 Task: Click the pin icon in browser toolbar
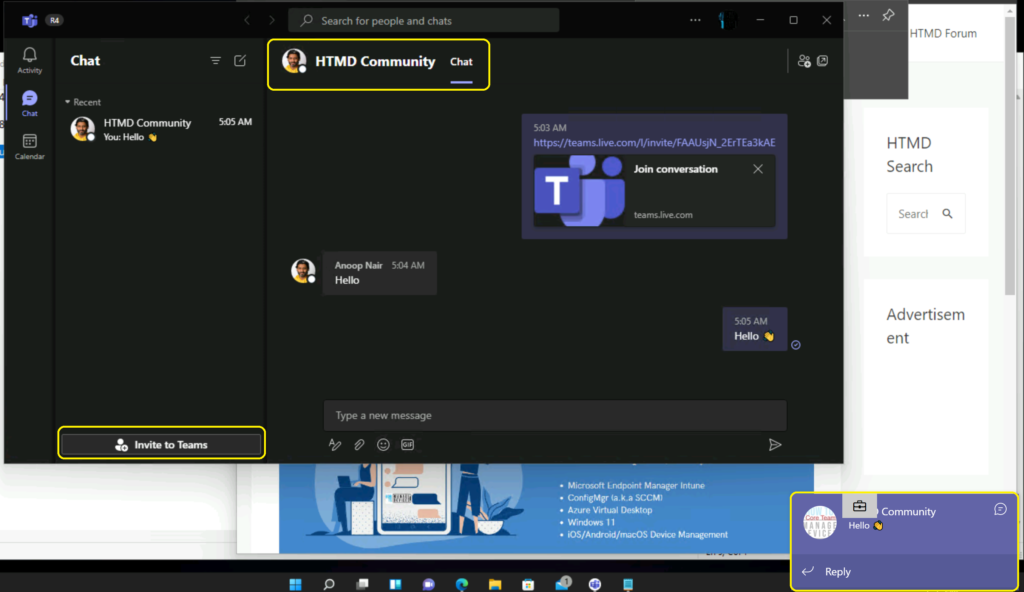point(888,15)
